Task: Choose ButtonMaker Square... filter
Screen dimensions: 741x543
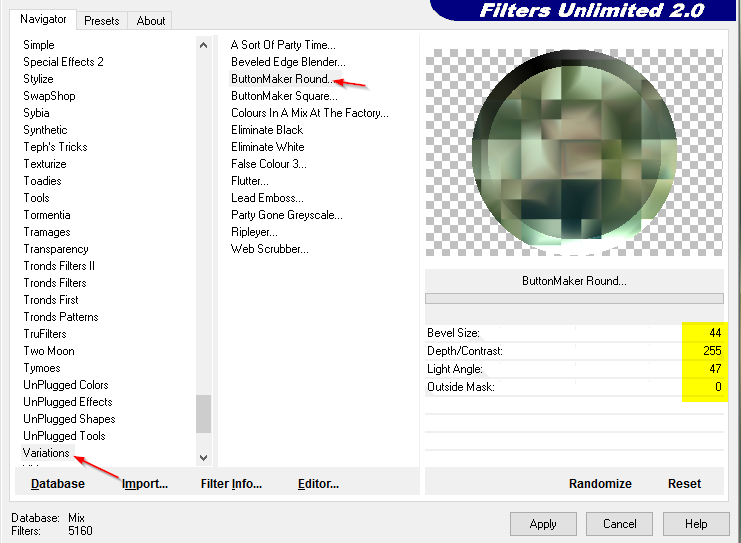Action: click(x=284, y=96)
